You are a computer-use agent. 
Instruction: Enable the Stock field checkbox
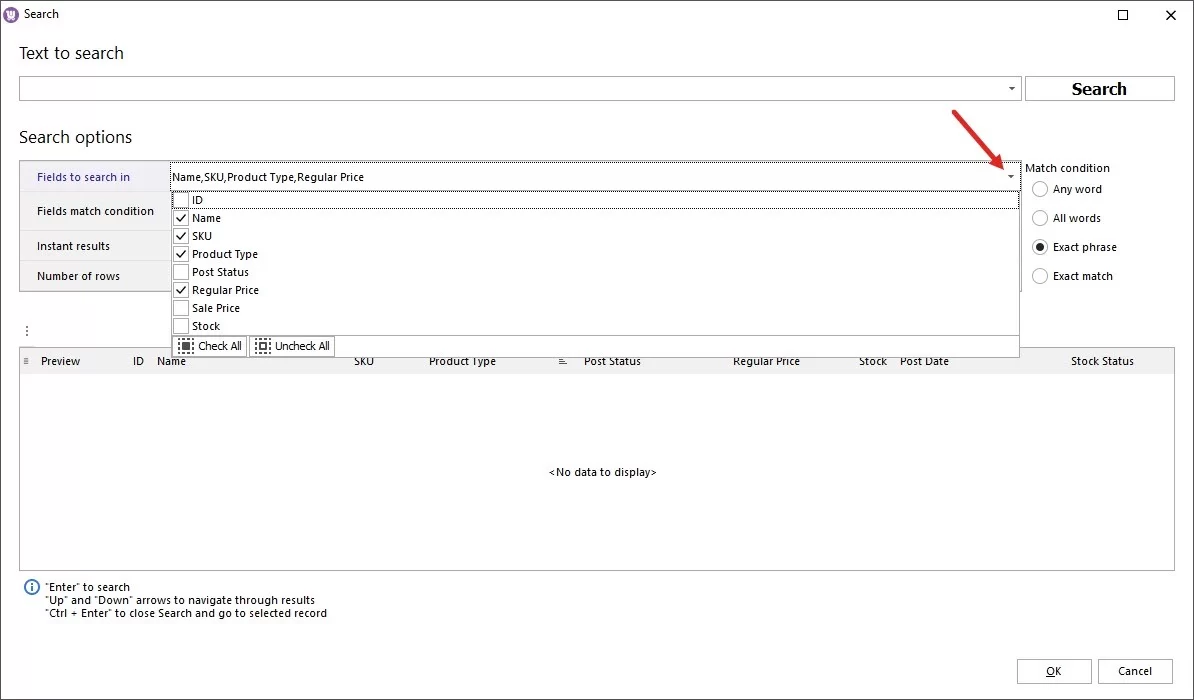(181, 325)
